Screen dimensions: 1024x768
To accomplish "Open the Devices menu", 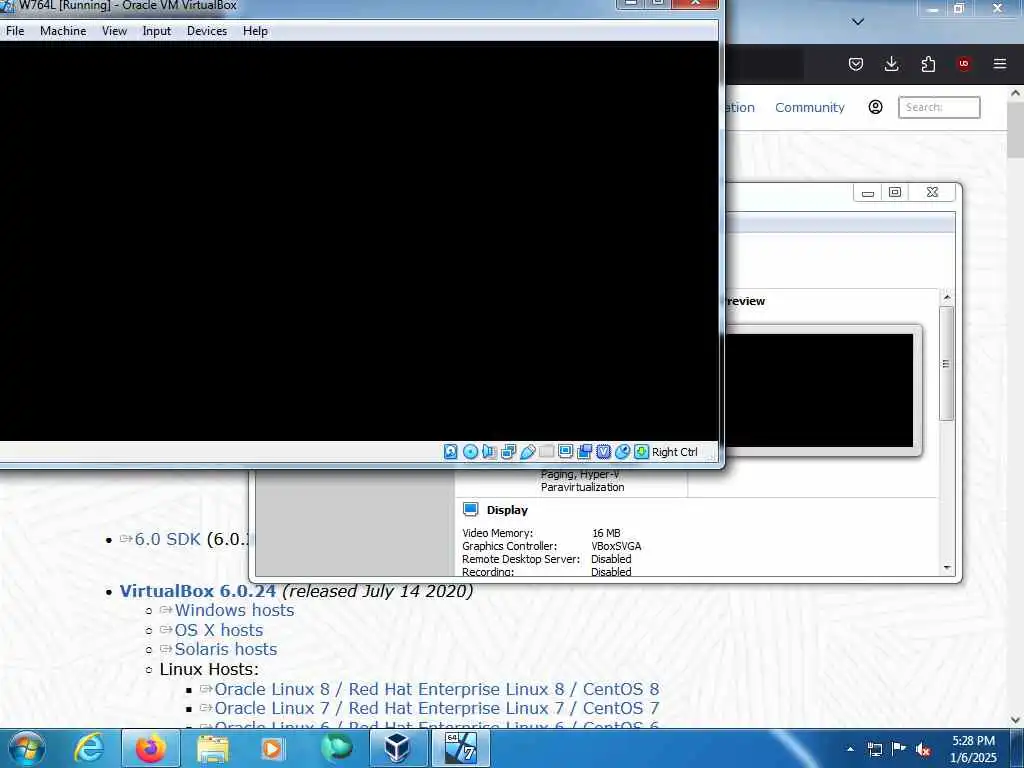I will click(x=207, y=31).
